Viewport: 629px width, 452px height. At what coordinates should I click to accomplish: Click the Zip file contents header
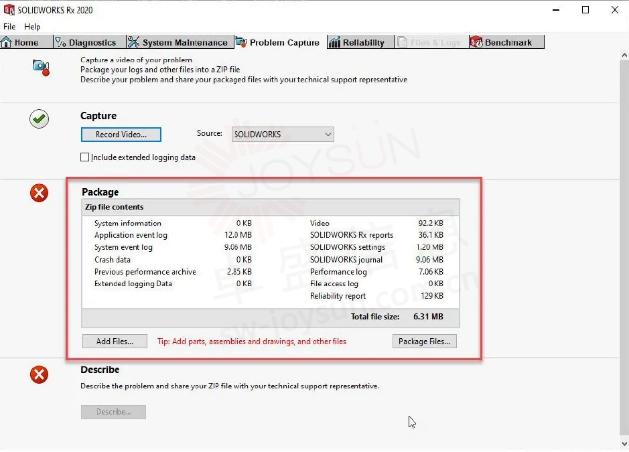tap(270, 207)
